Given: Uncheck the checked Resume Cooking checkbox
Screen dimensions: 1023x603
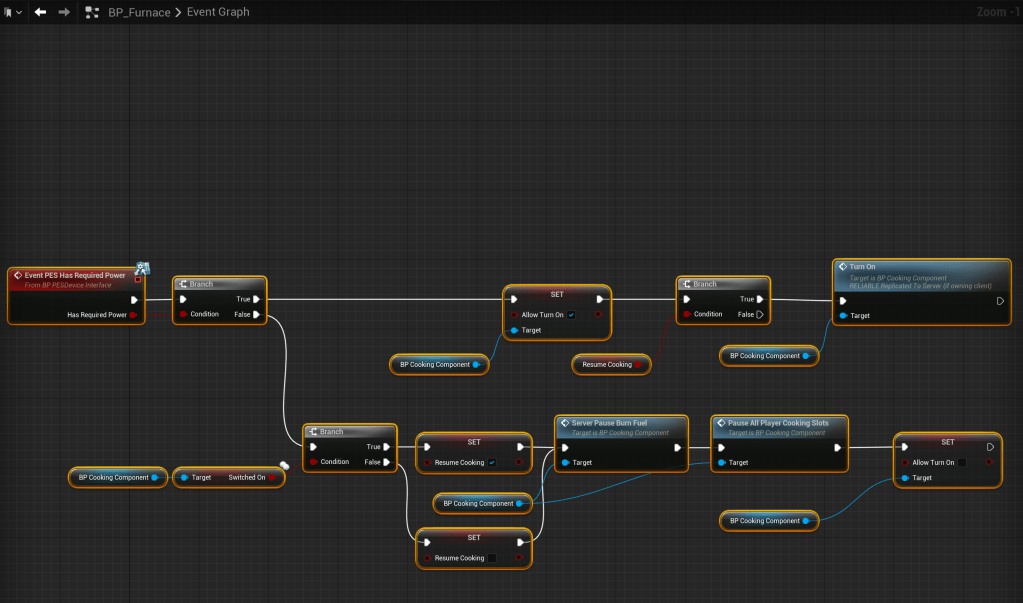Looking at the screenshot, I should pos(491,463).
